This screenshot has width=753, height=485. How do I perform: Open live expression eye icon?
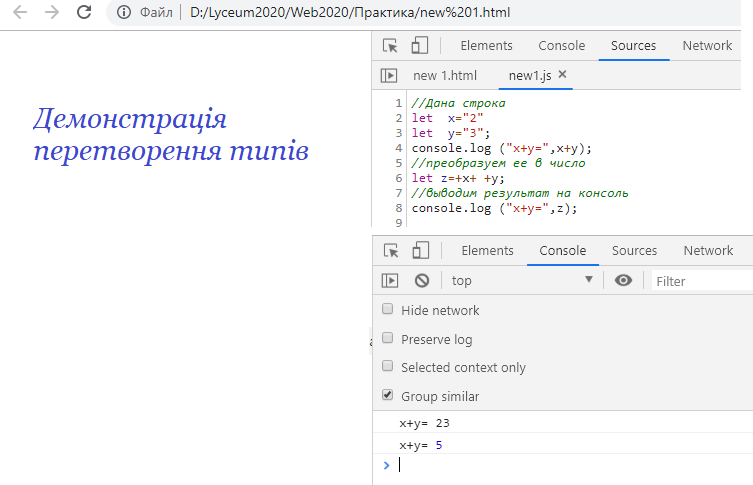(x=624, y=281)
